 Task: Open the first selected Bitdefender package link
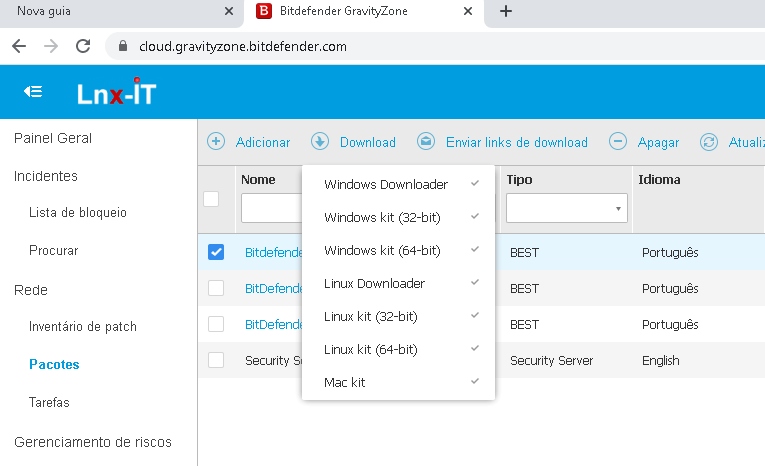(274, 253)
